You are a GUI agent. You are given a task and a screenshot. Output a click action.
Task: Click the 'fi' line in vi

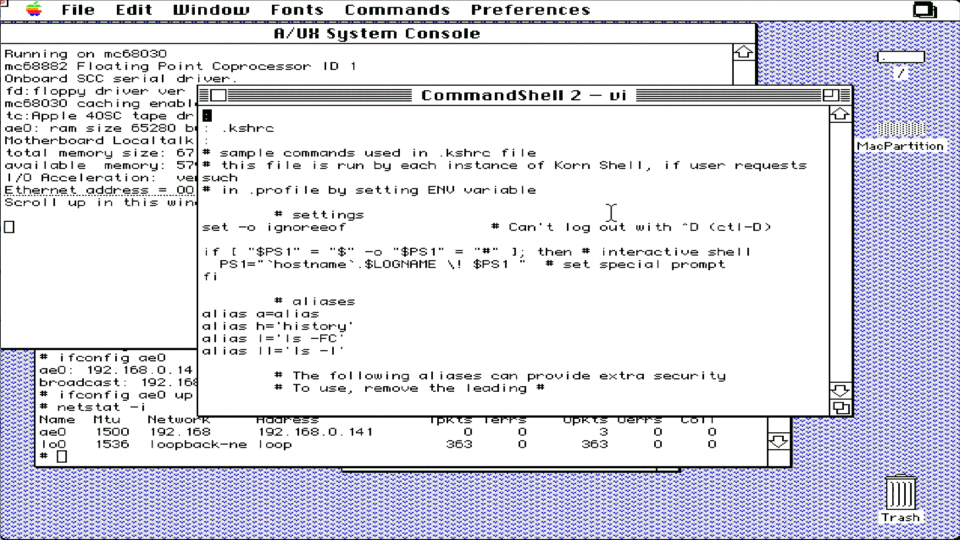tap(209, 277)
